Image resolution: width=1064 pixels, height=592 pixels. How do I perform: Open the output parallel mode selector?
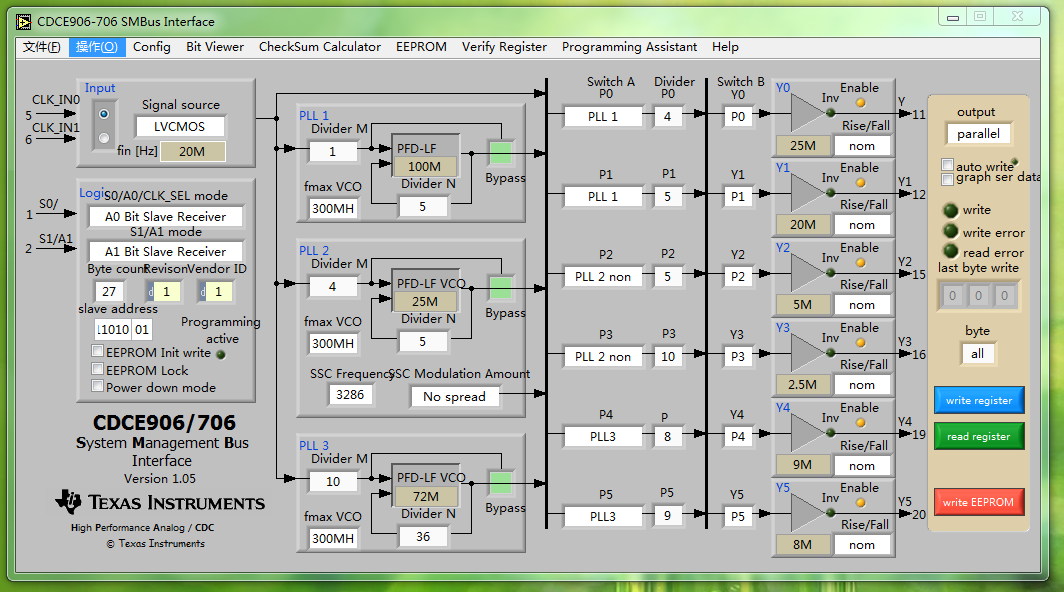[977, 133]
